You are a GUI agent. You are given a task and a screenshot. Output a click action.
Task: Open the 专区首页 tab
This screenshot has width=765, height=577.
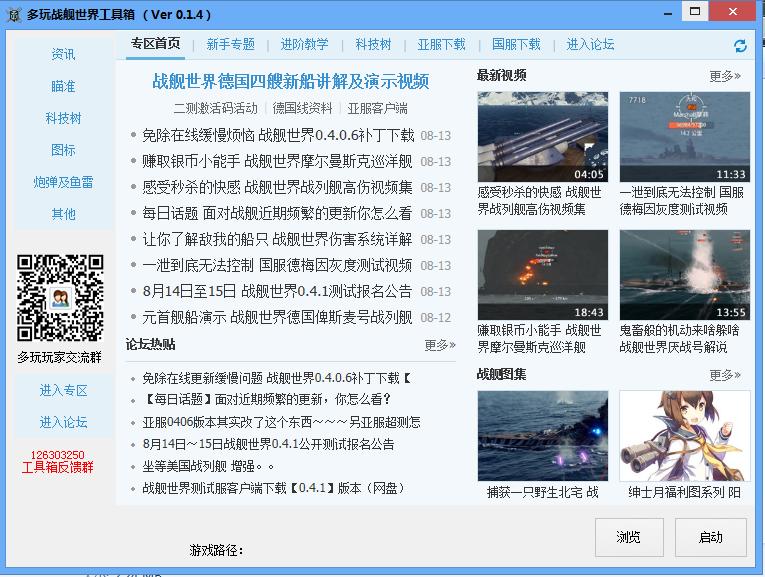(x=155, y=44)
